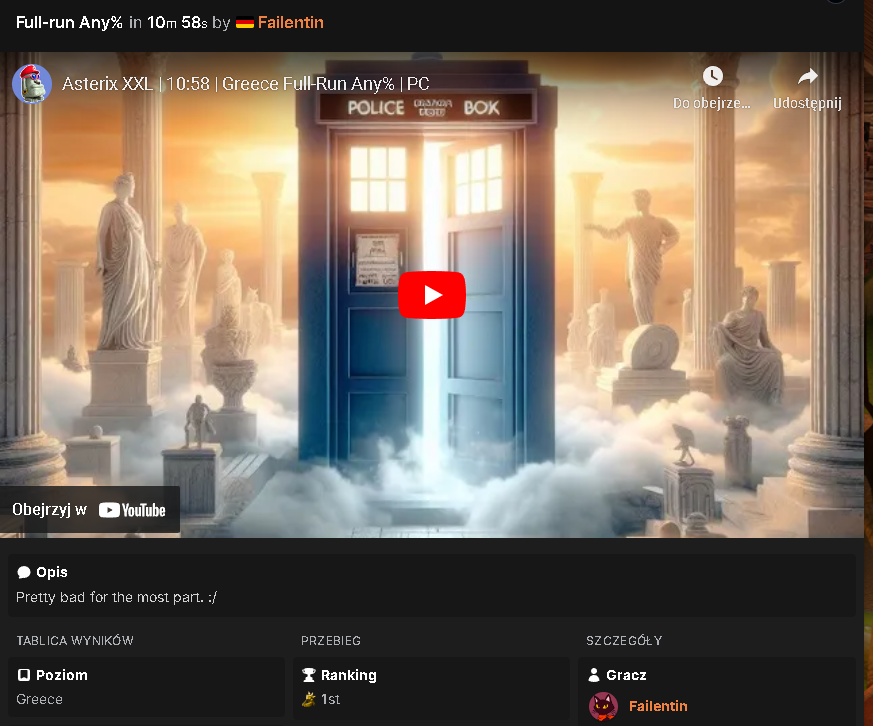This screenshot has width=873, height=726.
Task: Click the Gracz person icon
Action: point(594,675)
